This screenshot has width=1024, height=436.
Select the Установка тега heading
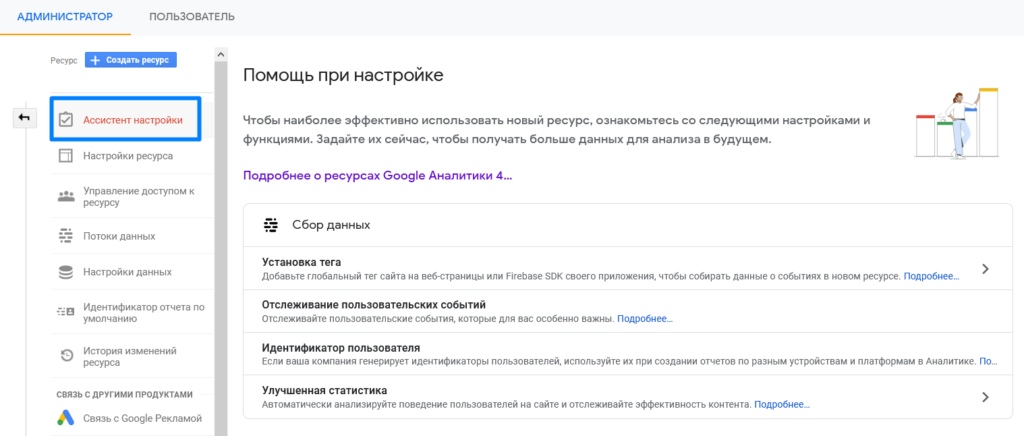pyautogui.click(x=302, y=262)
